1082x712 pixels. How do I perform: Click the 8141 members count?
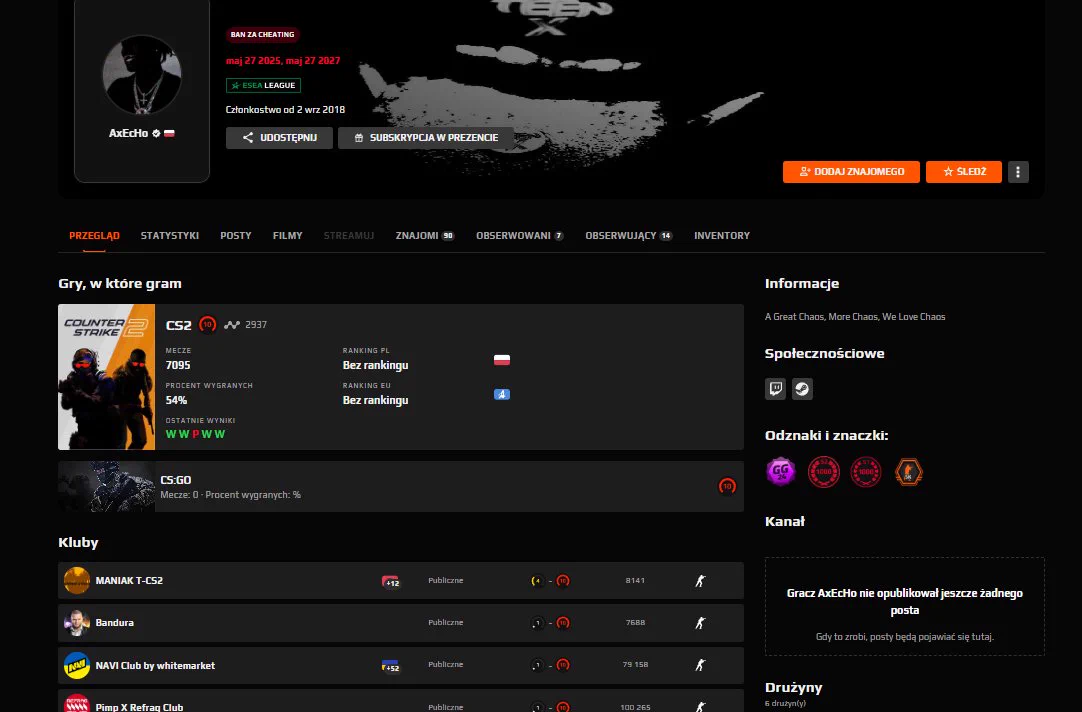click(635, 580)
